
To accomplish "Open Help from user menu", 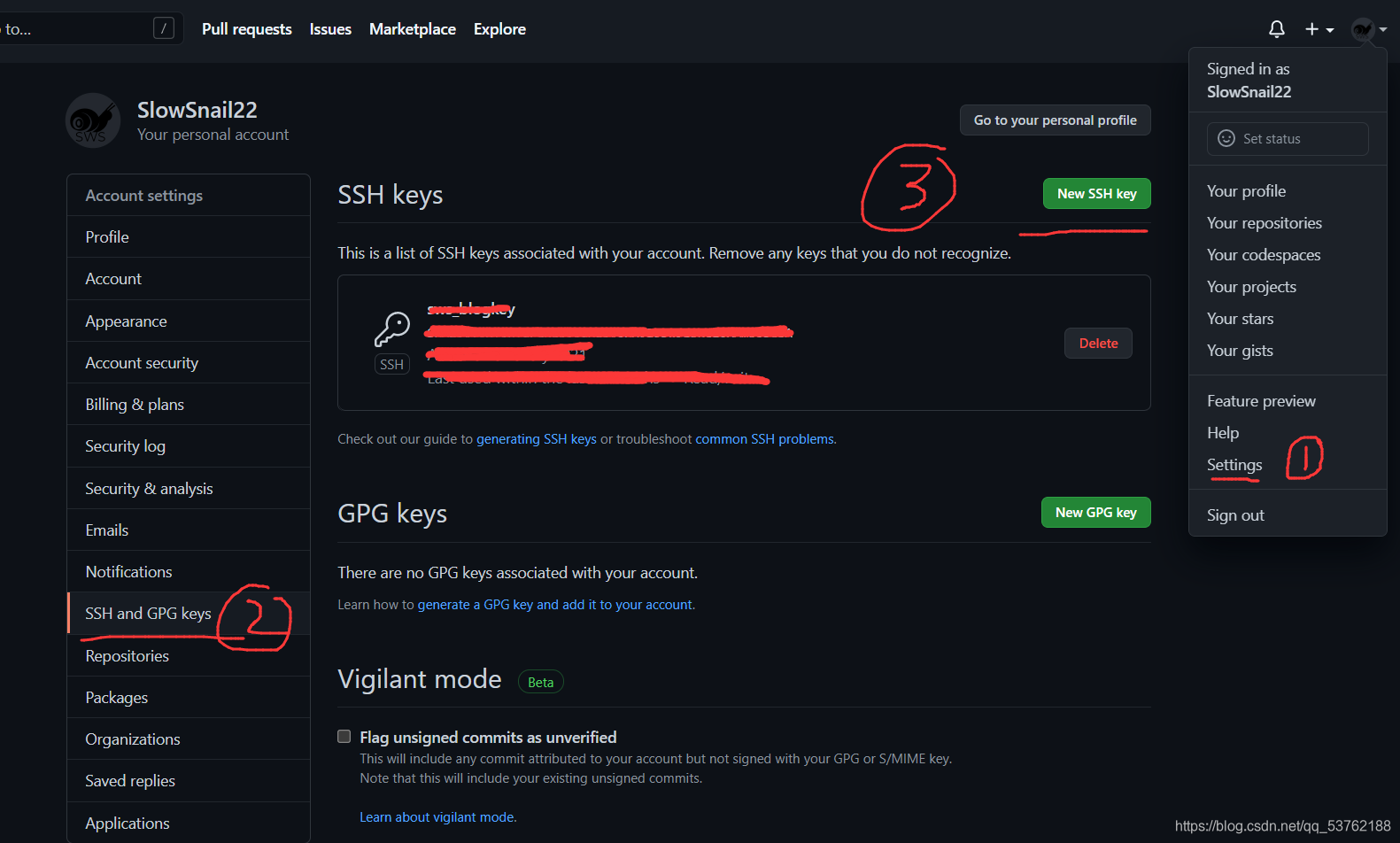I will (1288, 433).
